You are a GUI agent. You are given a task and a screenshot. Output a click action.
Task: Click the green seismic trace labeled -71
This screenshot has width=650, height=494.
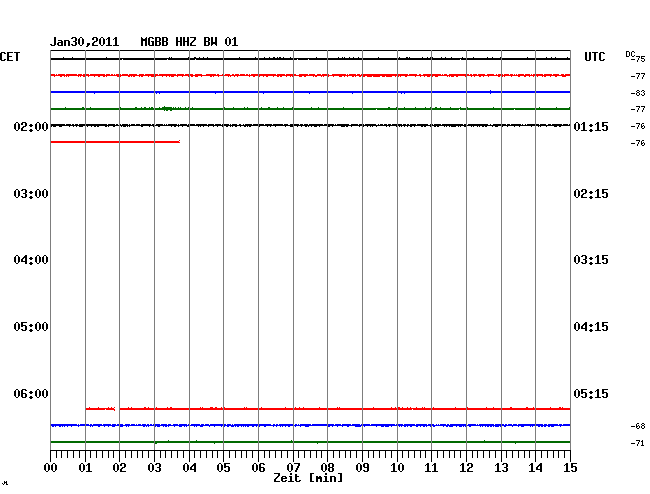[x=310, y=442]
